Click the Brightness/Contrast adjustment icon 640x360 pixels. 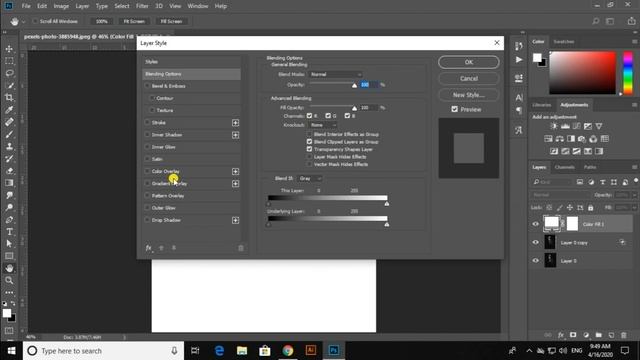coord(554,126)
